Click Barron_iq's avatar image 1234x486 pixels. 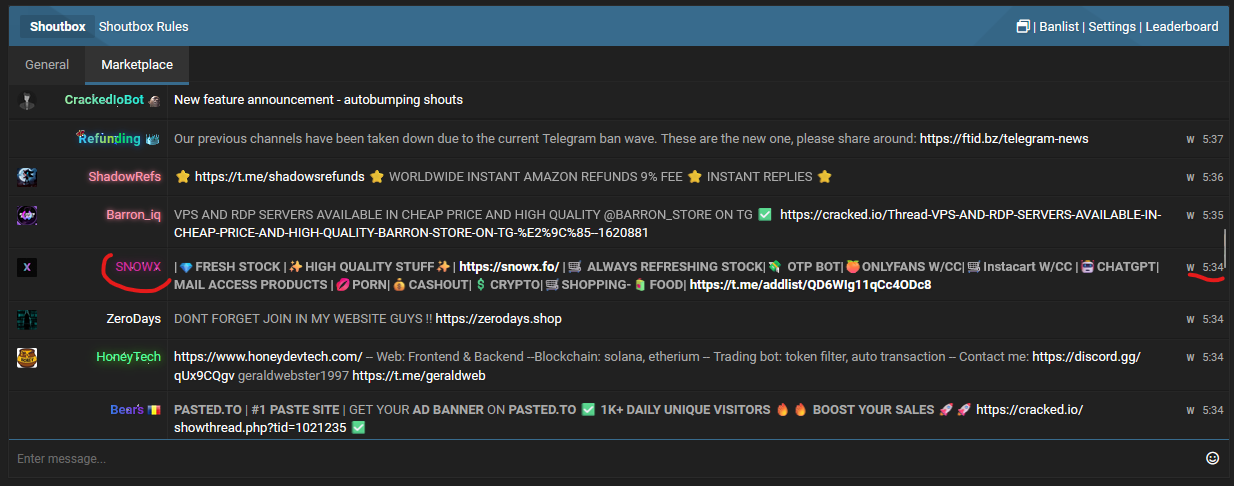[27, 214]
